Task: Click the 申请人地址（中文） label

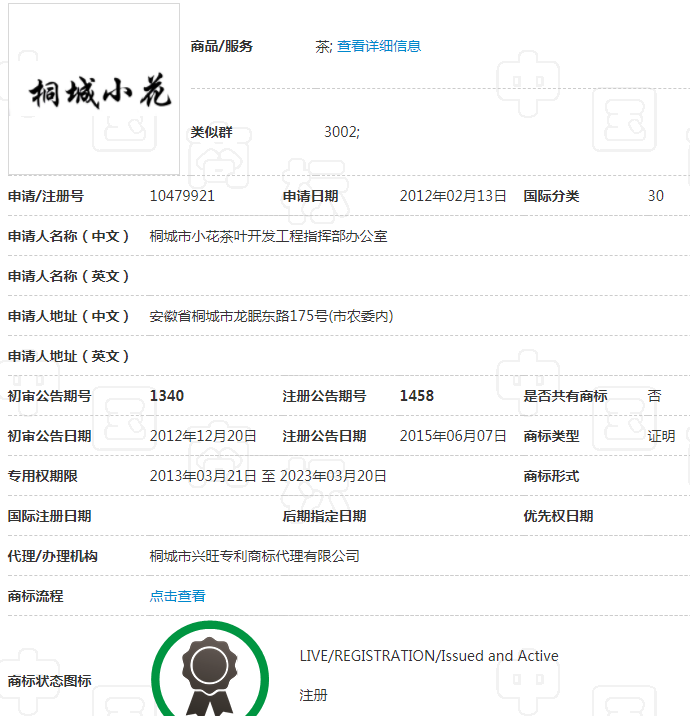Action: pos(68,316)
